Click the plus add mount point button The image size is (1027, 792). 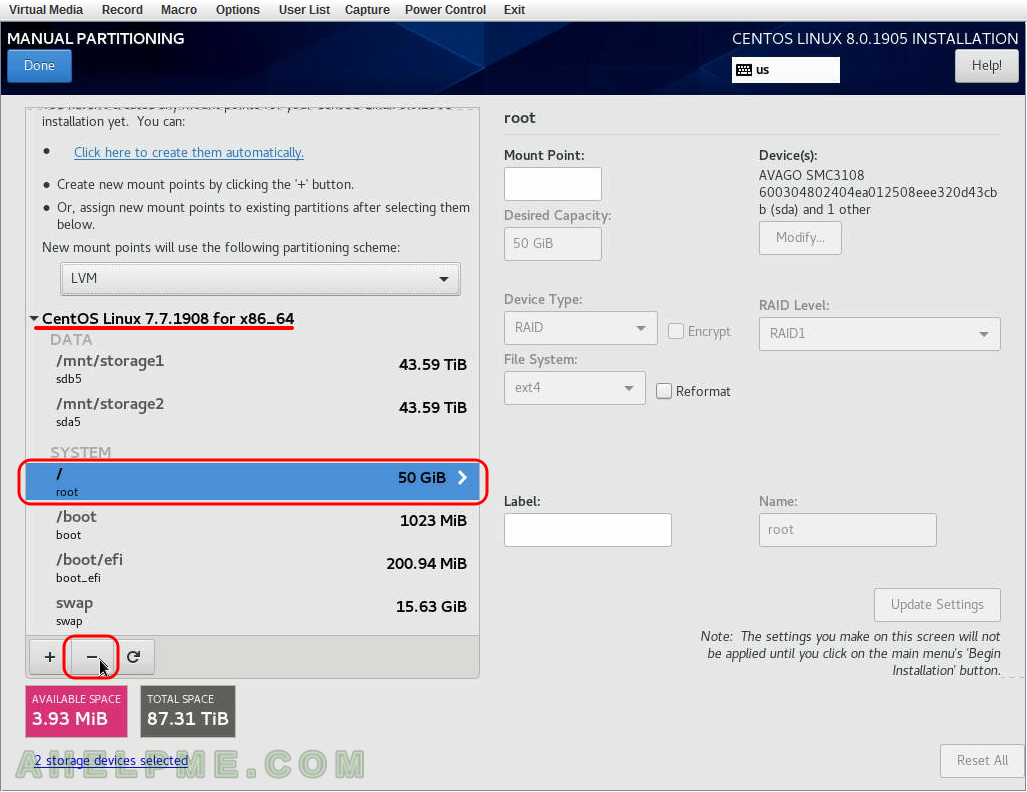coord(50,656)
